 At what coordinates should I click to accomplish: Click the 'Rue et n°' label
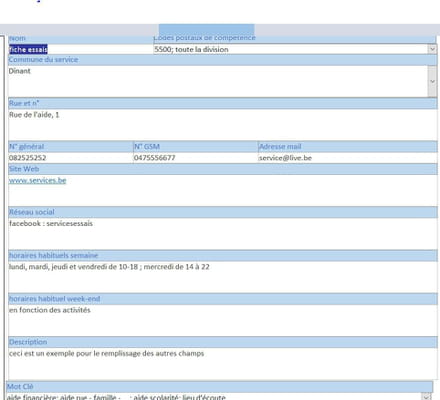(x=24, y=103)
